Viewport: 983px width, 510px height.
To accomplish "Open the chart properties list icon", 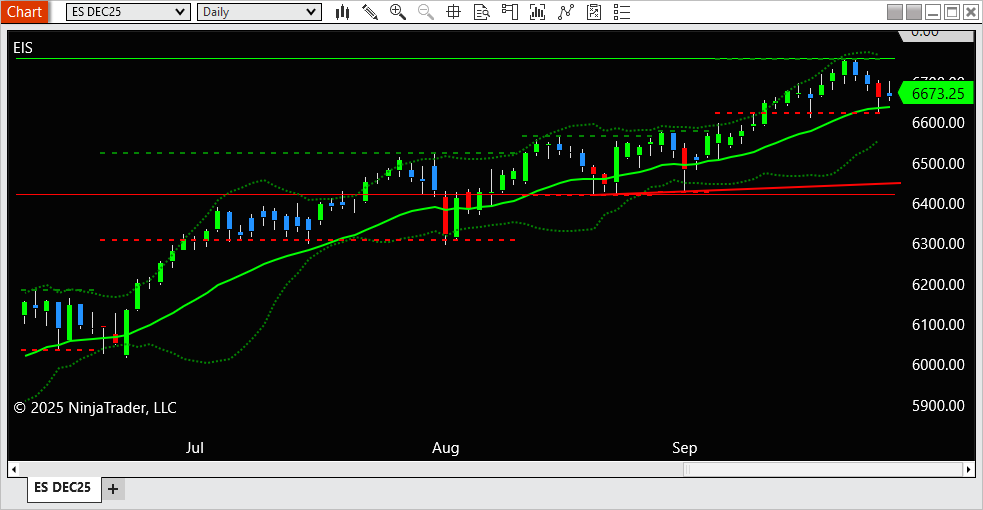I will coord(622,12).
